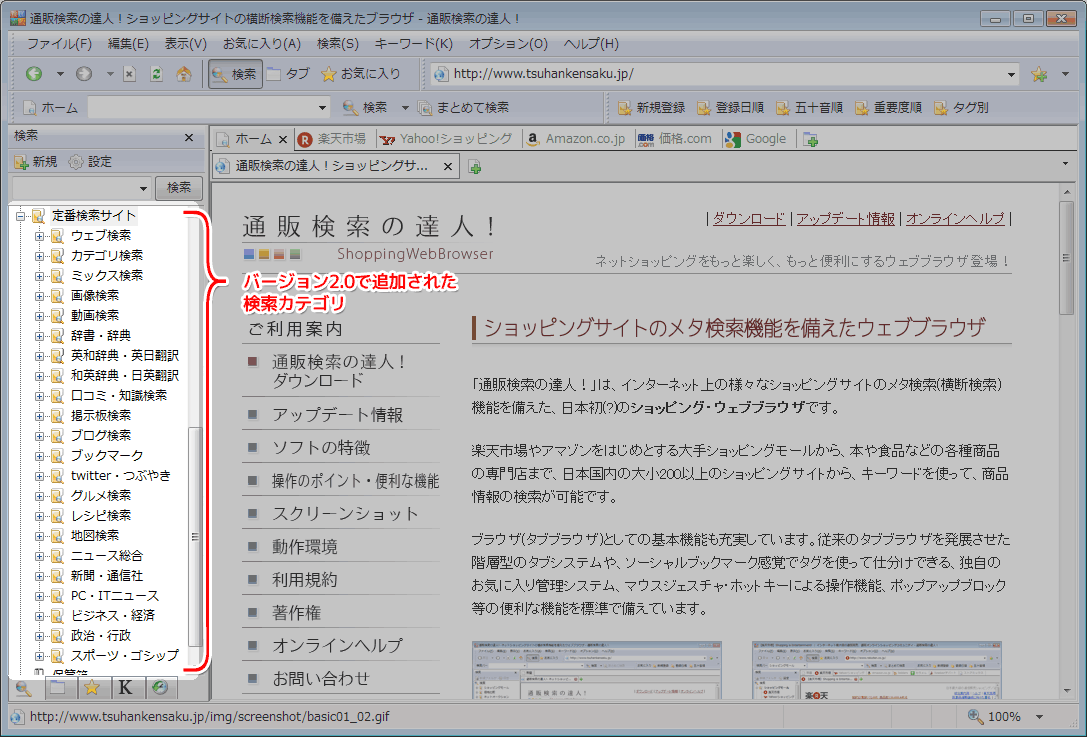Sort favorites with 登録日順
1087x737 pixels.
click(731, 107)
